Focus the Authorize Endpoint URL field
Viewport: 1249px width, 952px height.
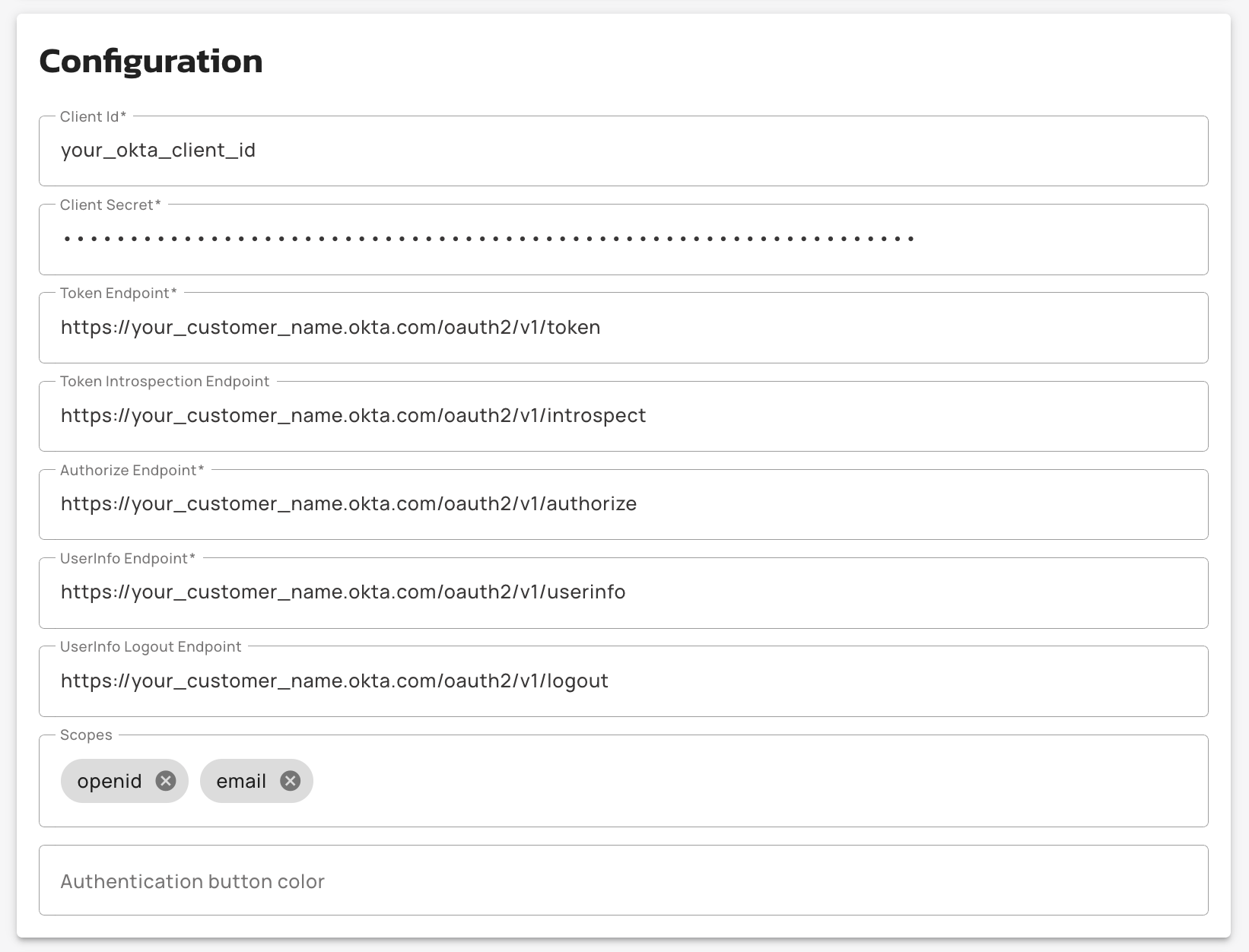622,504
